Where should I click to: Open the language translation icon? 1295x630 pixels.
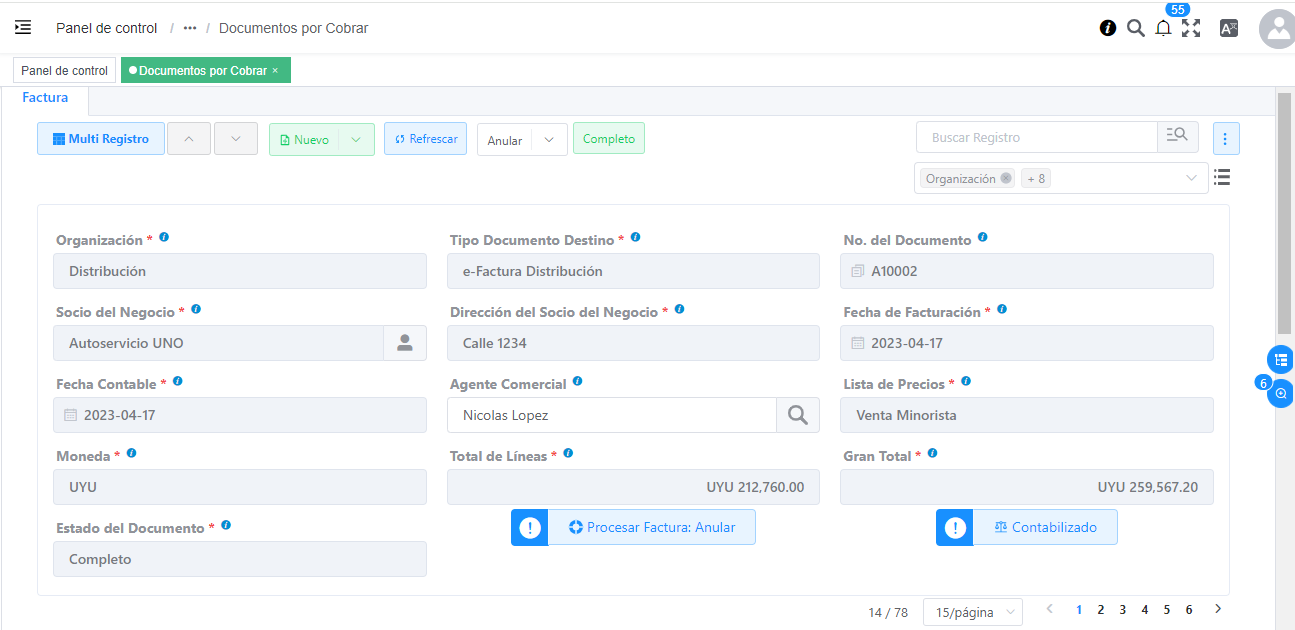[1229, 28]
